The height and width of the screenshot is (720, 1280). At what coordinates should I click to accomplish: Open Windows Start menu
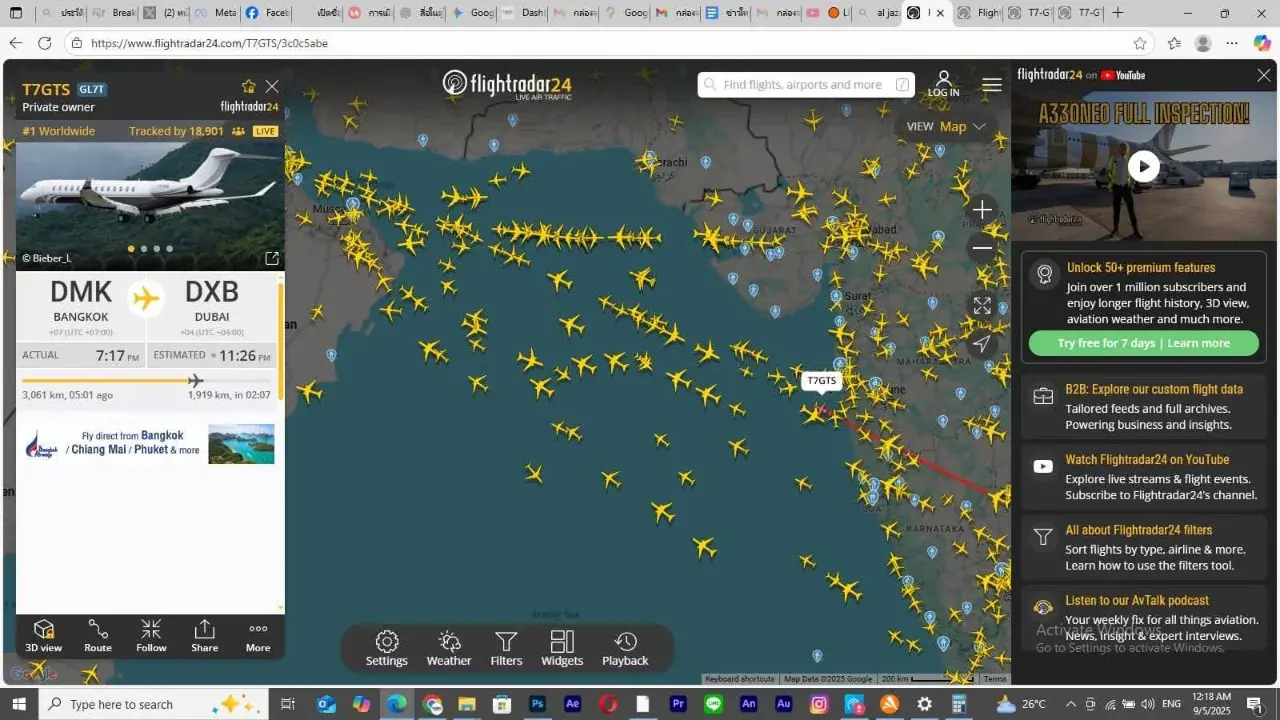18,704
